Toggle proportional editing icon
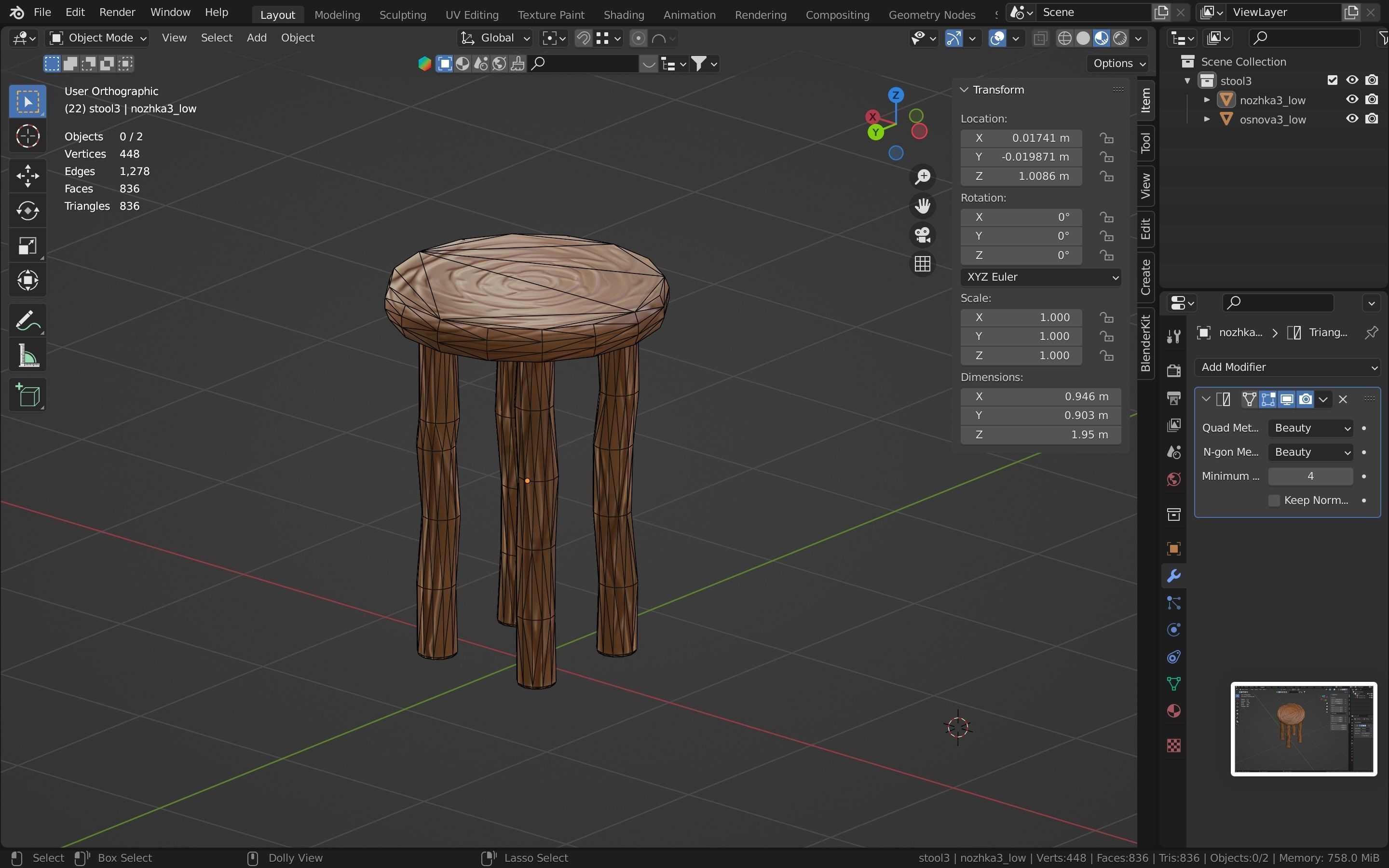 coord(638,38)
